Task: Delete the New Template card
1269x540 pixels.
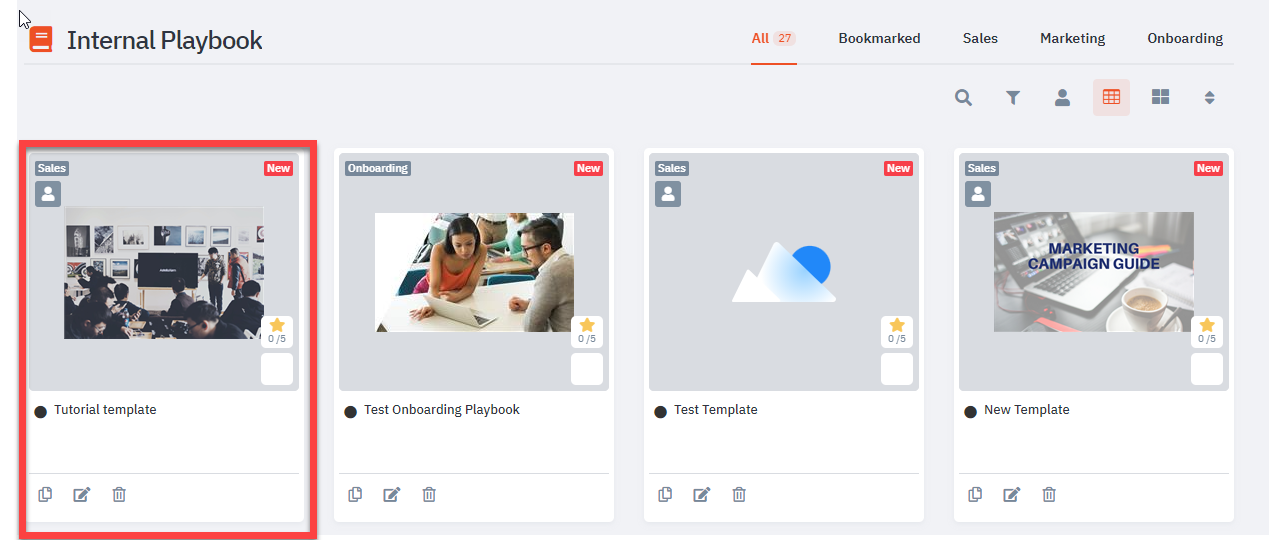Action: [1049, 494]
